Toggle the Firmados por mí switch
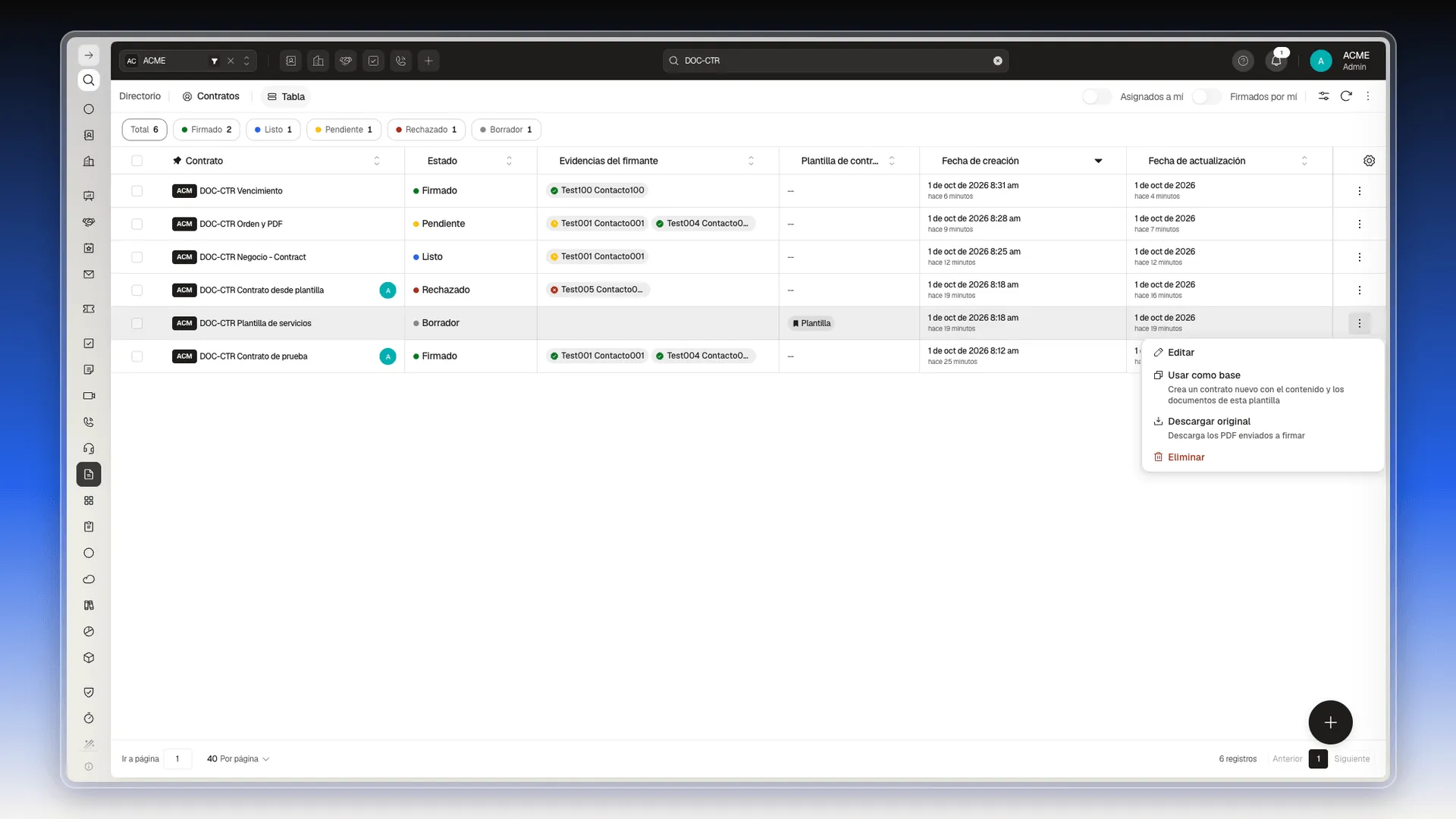Viewport: 1456px width, 819px height. [x=1206, y=96]
